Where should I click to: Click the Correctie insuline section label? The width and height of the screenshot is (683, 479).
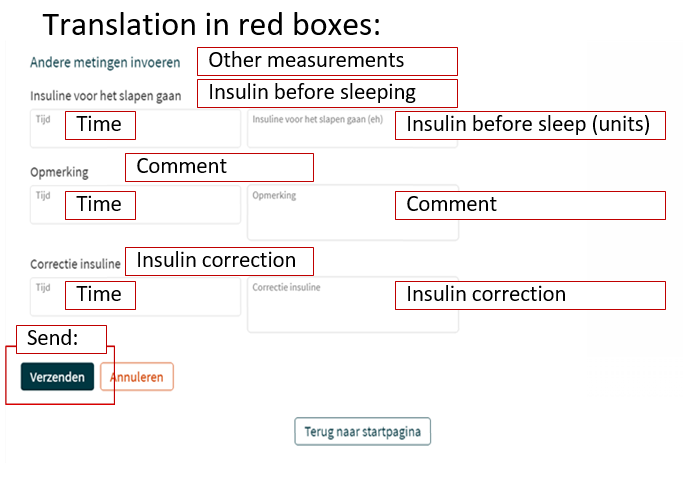coord(75,264)
